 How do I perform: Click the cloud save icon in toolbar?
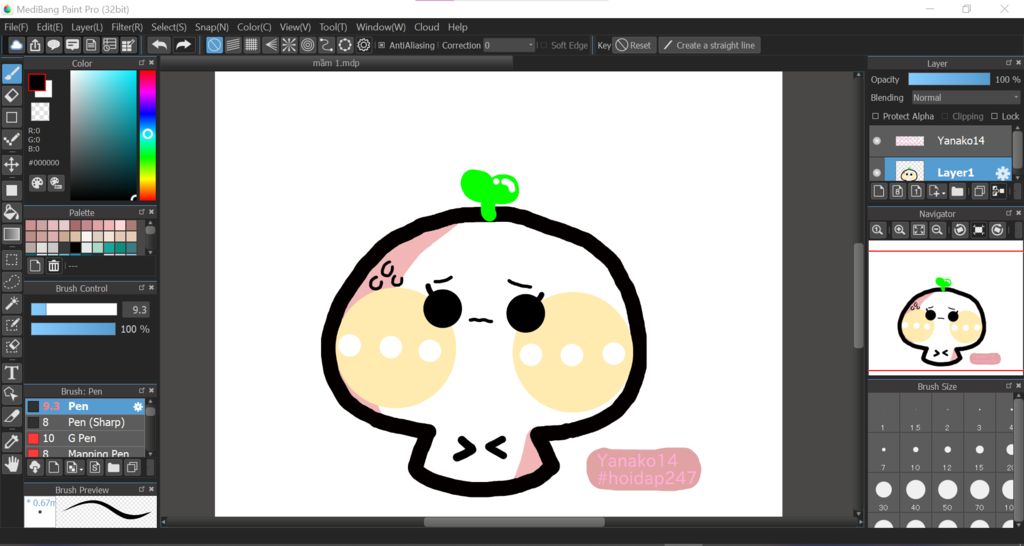pyautogui.click(x=16, y=45)
